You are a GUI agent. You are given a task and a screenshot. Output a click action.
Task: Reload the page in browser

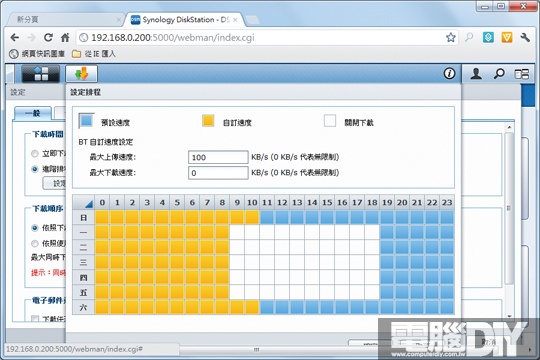[48, 37]
